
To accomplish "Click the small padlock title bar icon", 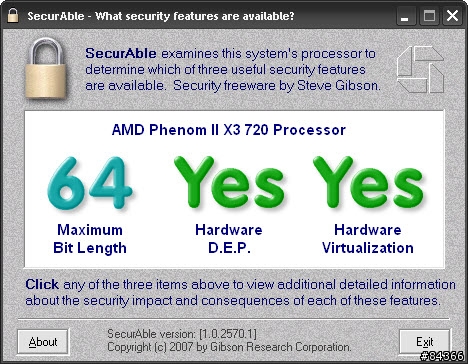I will [13, 16].
